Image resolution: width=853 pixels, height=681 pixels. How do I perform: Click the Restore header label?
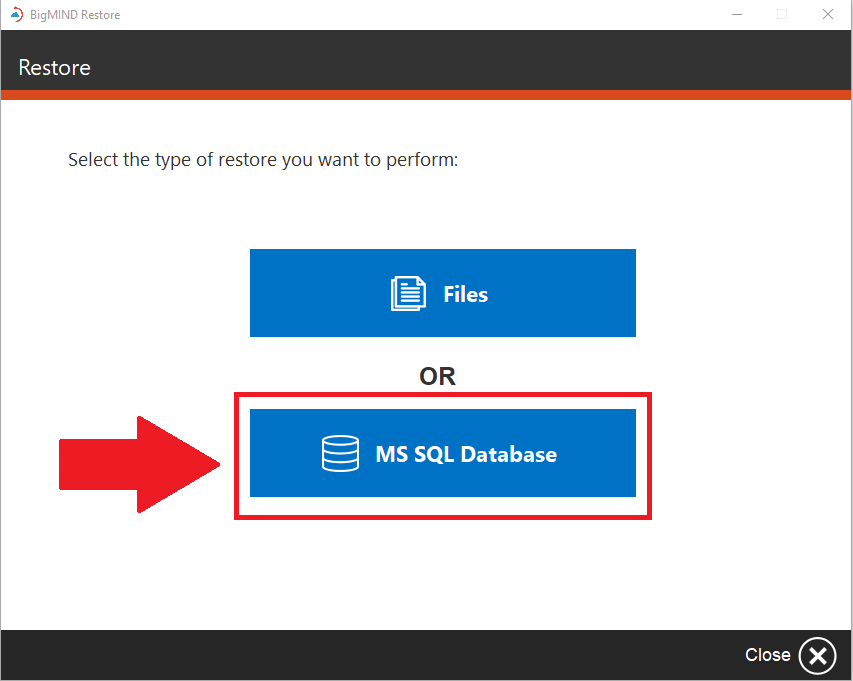tap(54, 67)
